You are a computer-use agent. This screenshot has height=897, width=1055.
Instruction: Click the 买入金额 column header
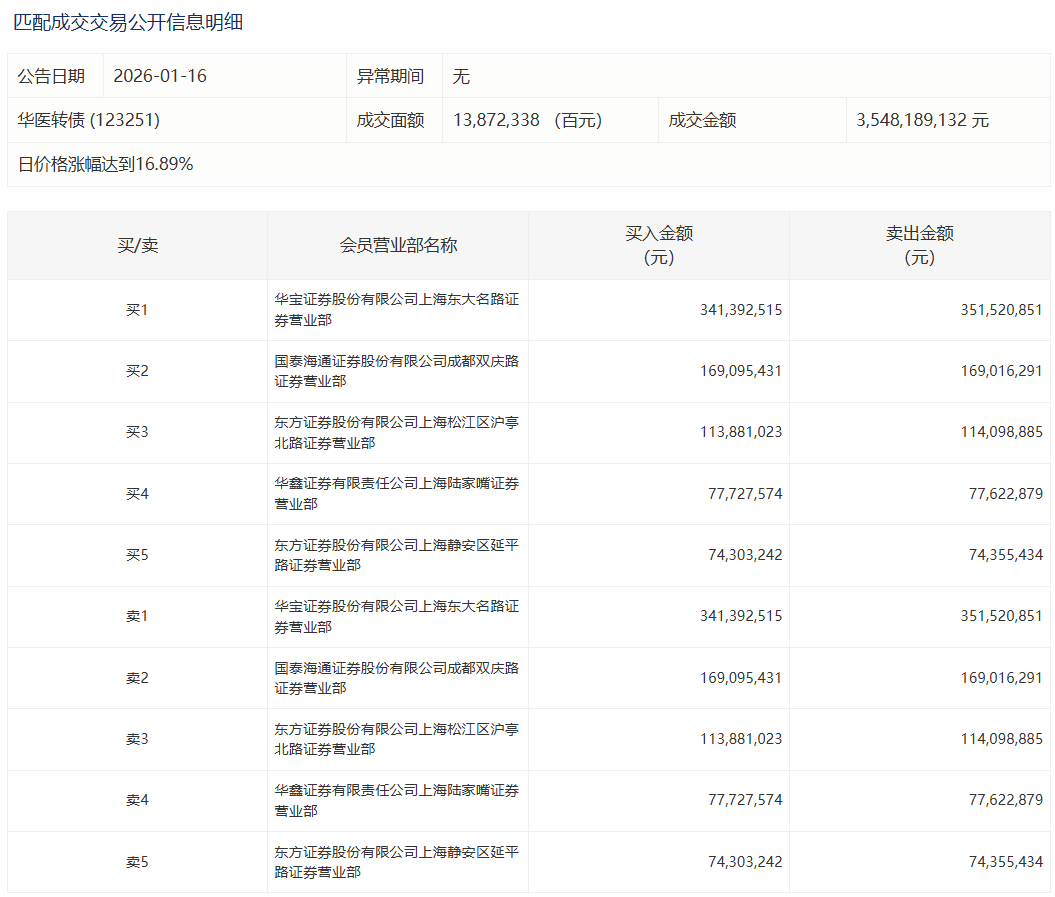click(x=659, y=245)
